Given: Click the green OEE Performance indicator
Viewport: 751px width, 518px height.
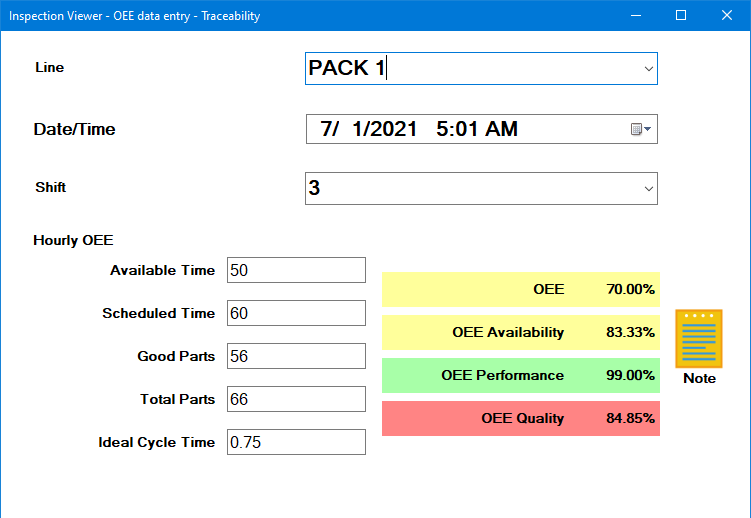Looking at the screenshot, I should [x=520, y=375].
